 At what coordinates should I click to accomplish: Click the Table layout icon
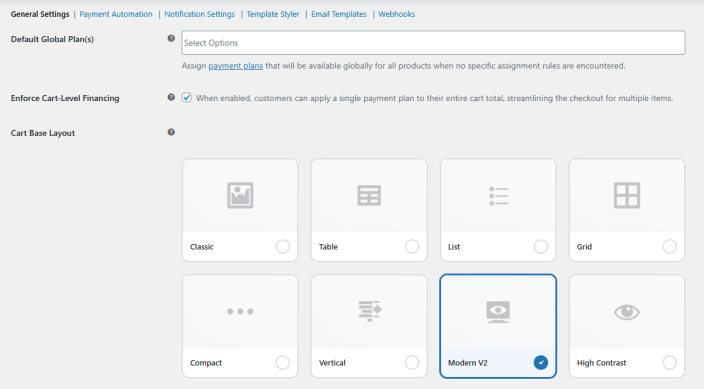[369, 195]
